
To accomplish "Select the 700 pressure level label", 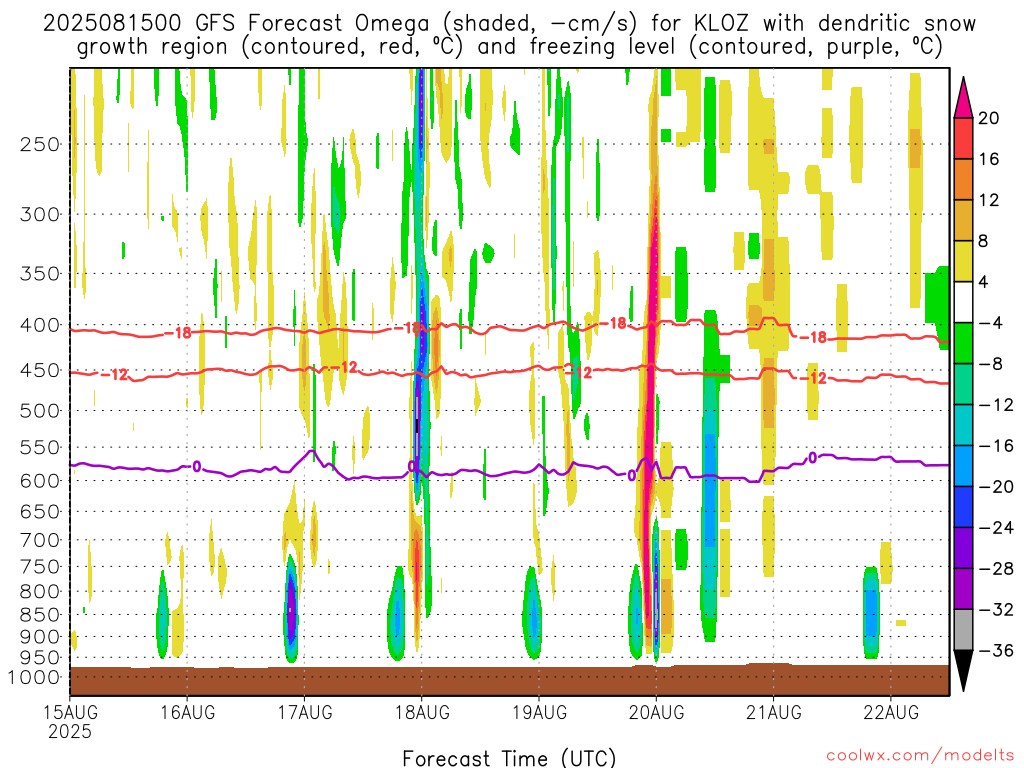I will tap(40, 540).
